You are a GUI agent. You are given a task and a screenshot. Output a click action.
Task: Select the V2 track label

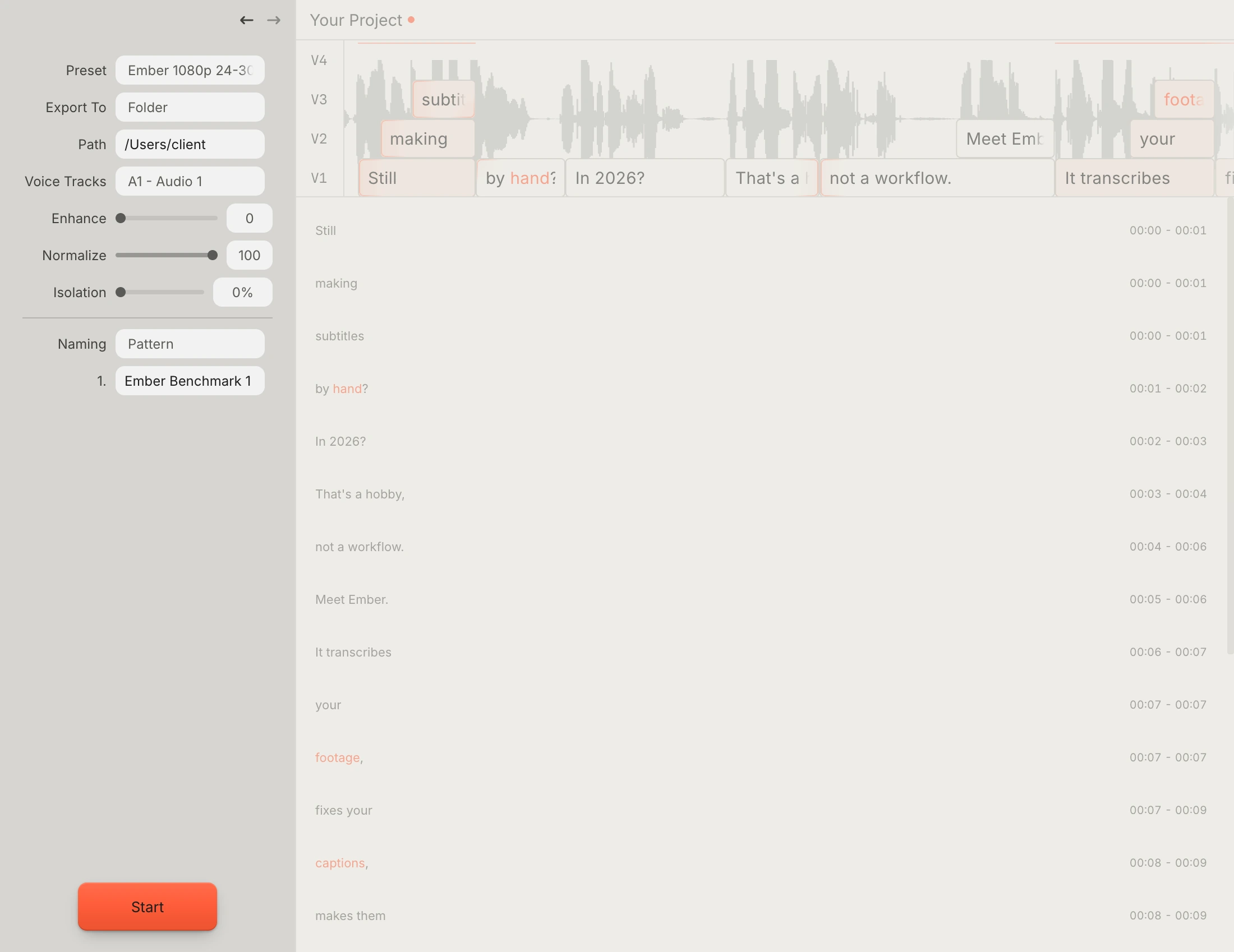pyautogui.click(x=319, y=139)
